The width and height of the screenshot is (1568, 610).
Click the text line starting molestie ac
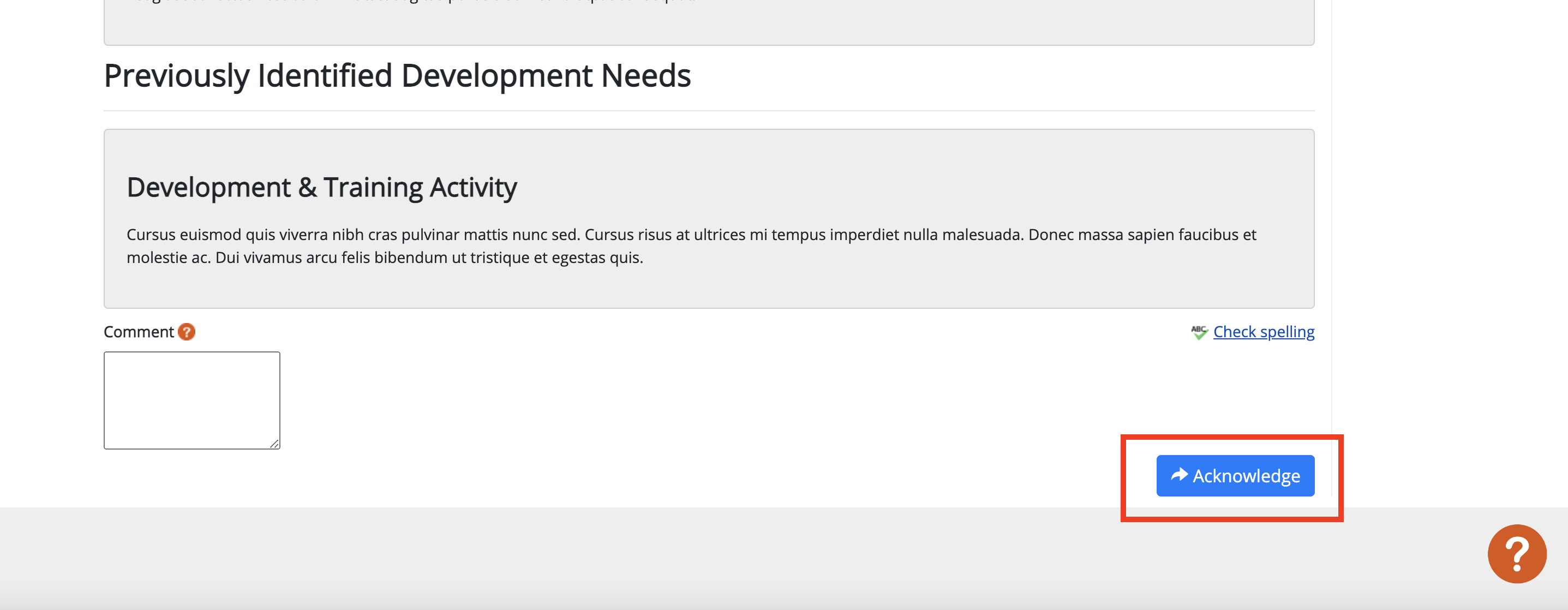385,258
